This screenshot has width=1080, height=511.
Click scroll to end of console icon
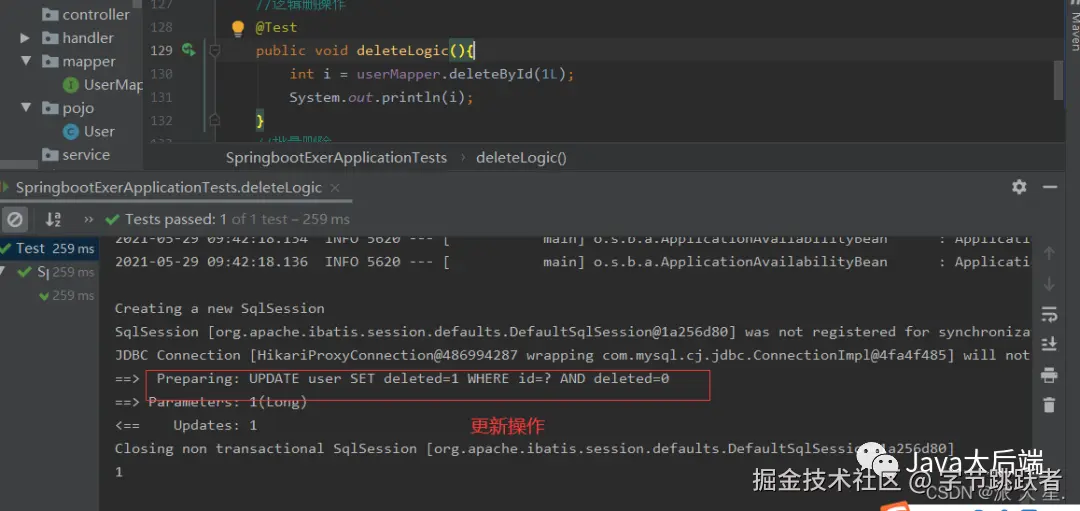click(x=1049, y=344)
